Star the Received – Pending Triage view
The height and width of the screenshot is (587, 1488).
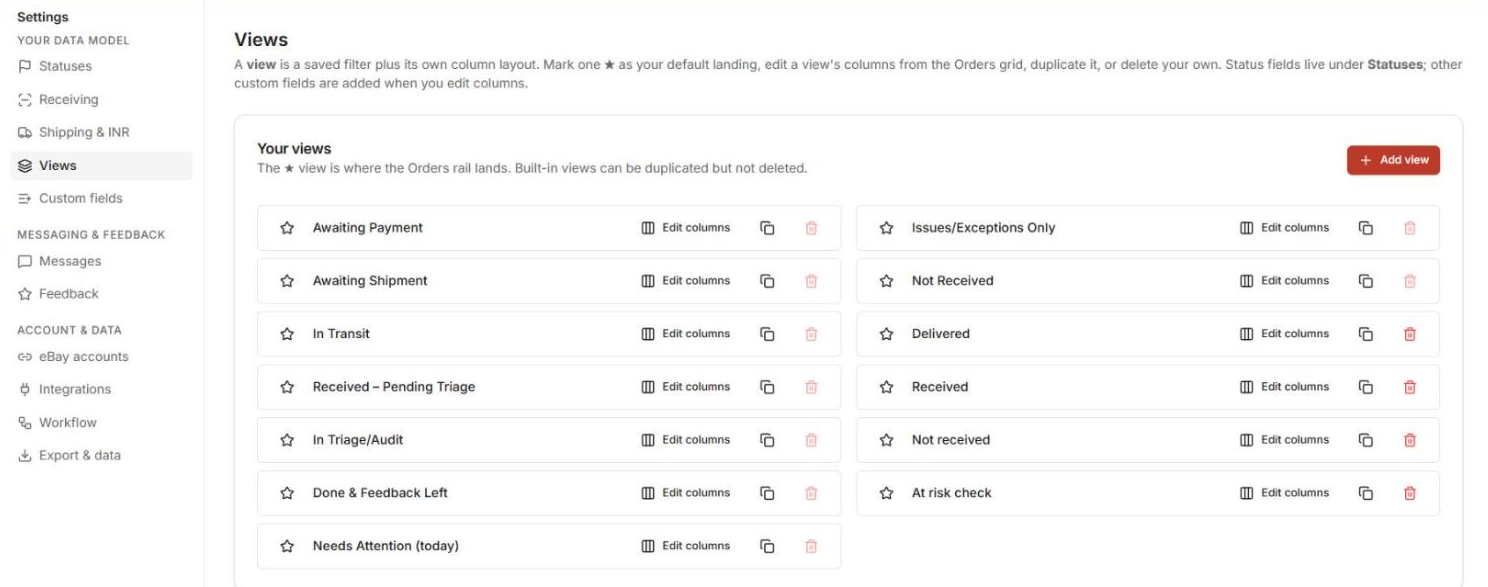point(287,387)
